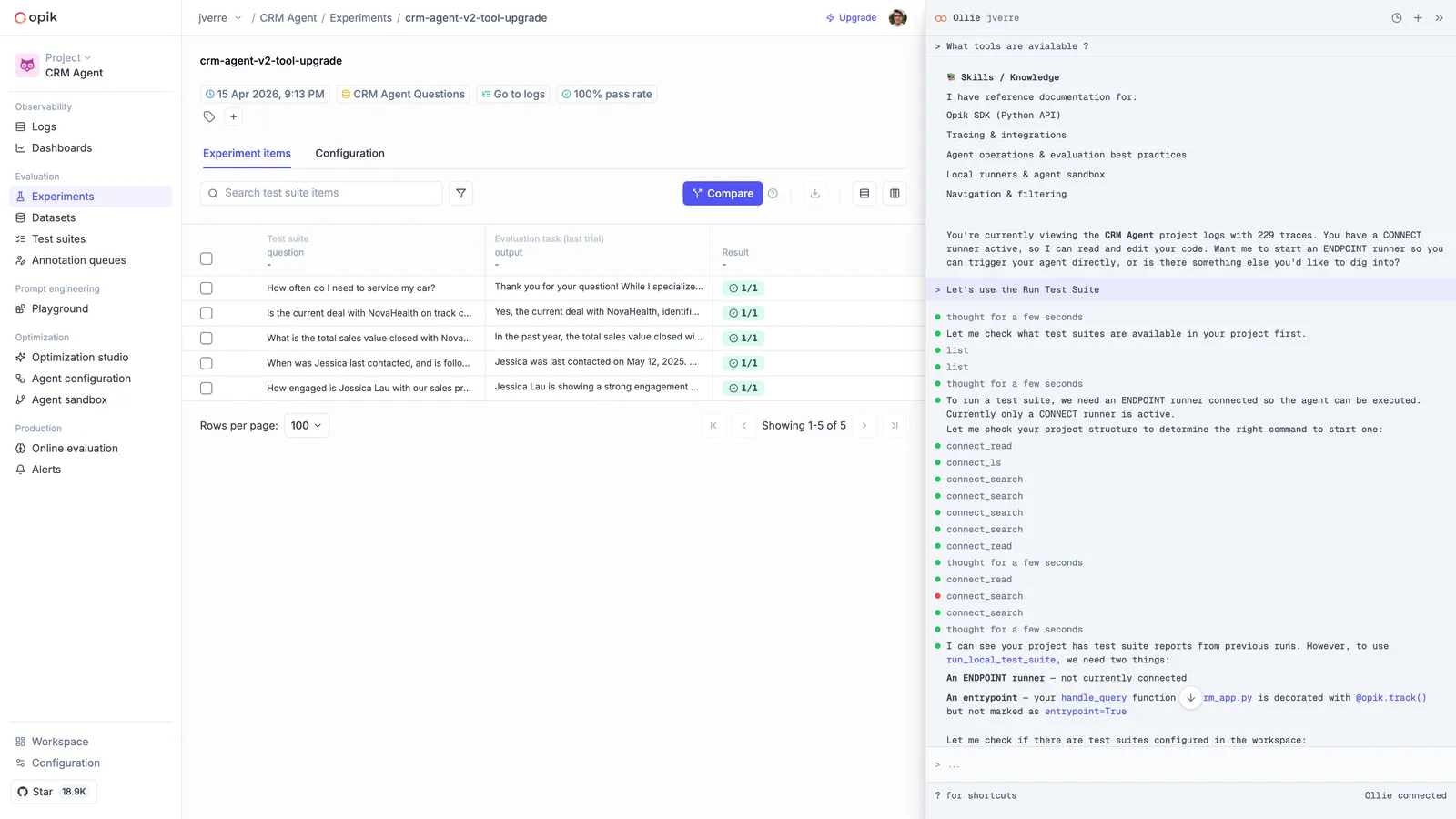Click the tag icon under experiment details
This screenshot has width=1456, height=819.
point(209,116)
